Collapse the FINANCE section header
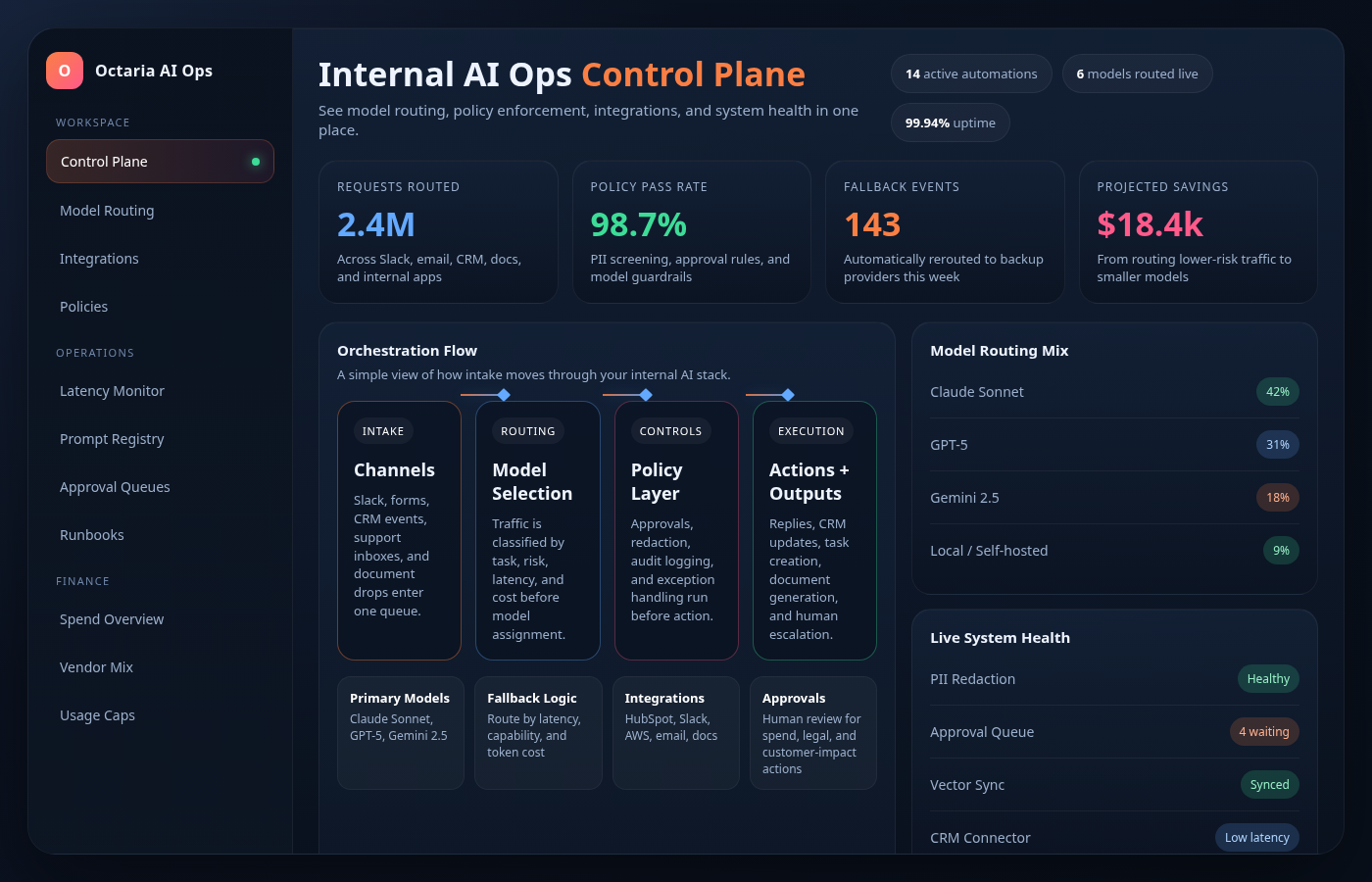Image resolution: width=1372 pixels, height=882 pixels. click(83, 581)
